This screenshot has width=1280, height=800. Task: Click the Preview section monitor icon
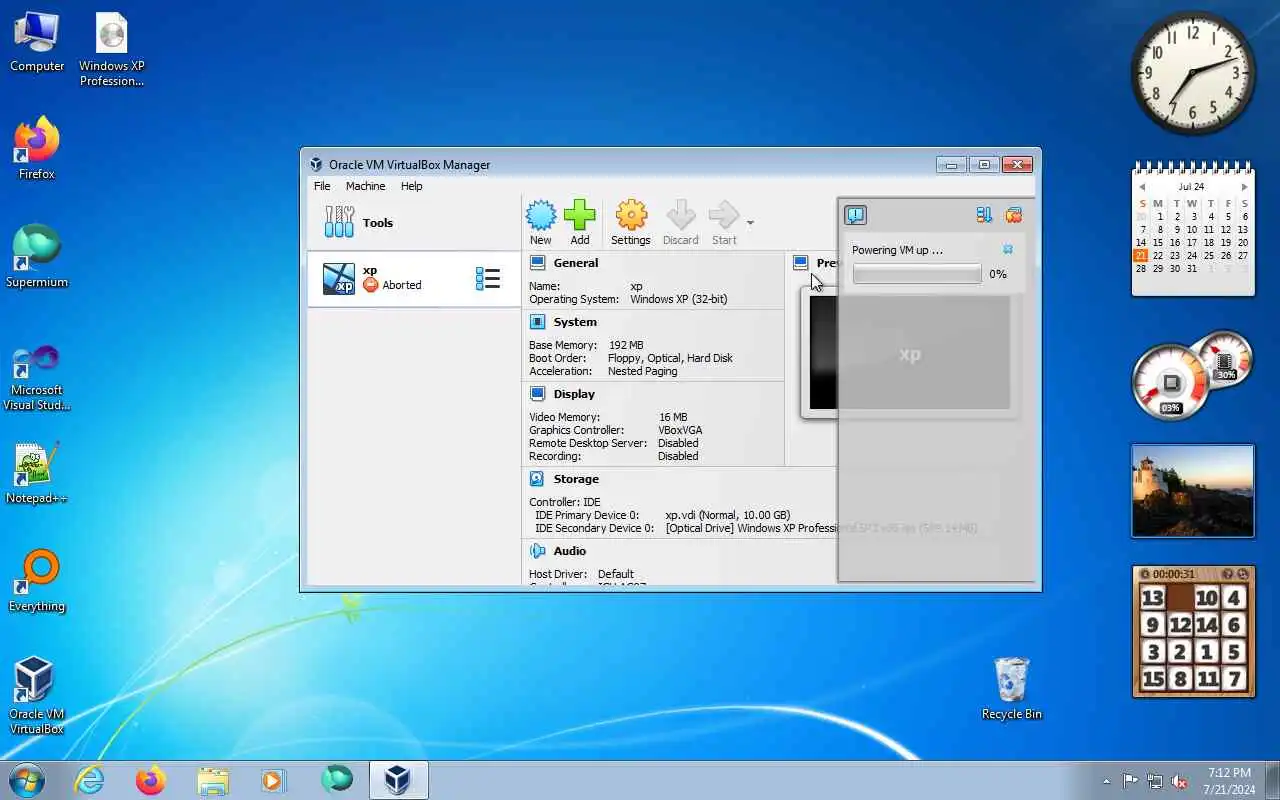point(801,263)
